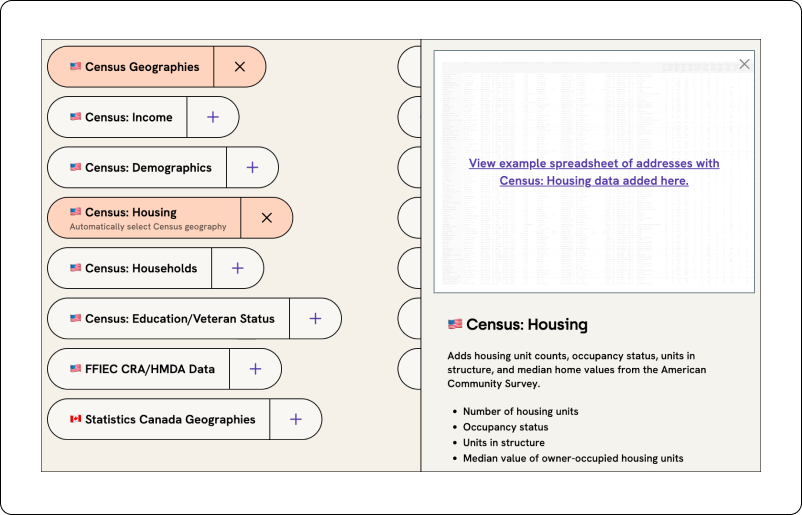This screenshot has height=515, width=802.
Task: Select the Census: Housing label
Action: (131, 212)
